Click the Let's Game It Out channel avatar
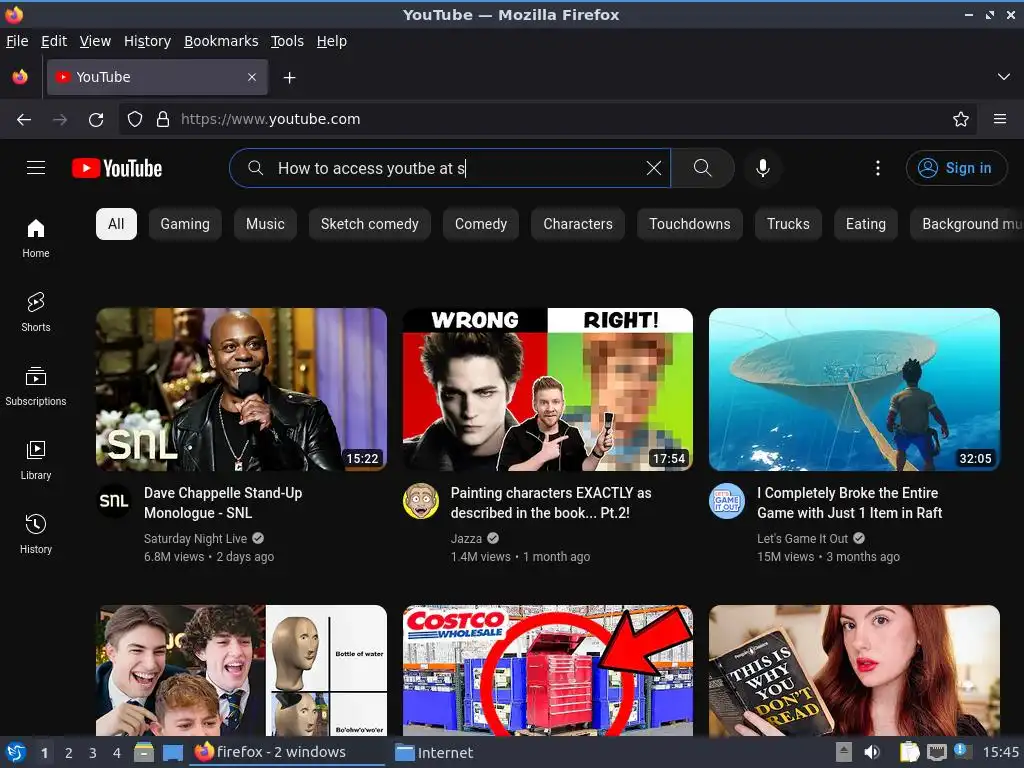The image size is (1024, 768). pyautogui.click(x=727, y=501)
